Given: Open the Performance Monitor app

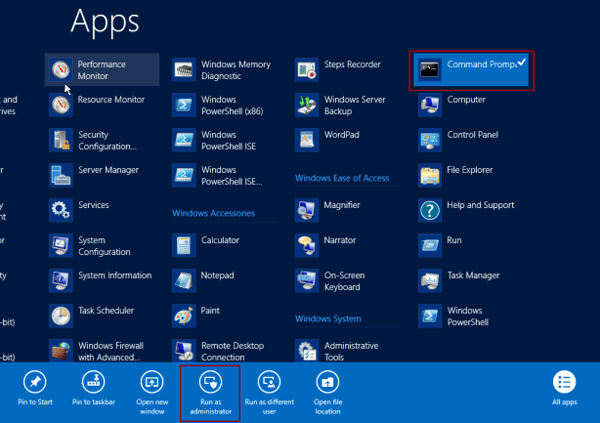Looking at the screenshot, I should 102,70.
